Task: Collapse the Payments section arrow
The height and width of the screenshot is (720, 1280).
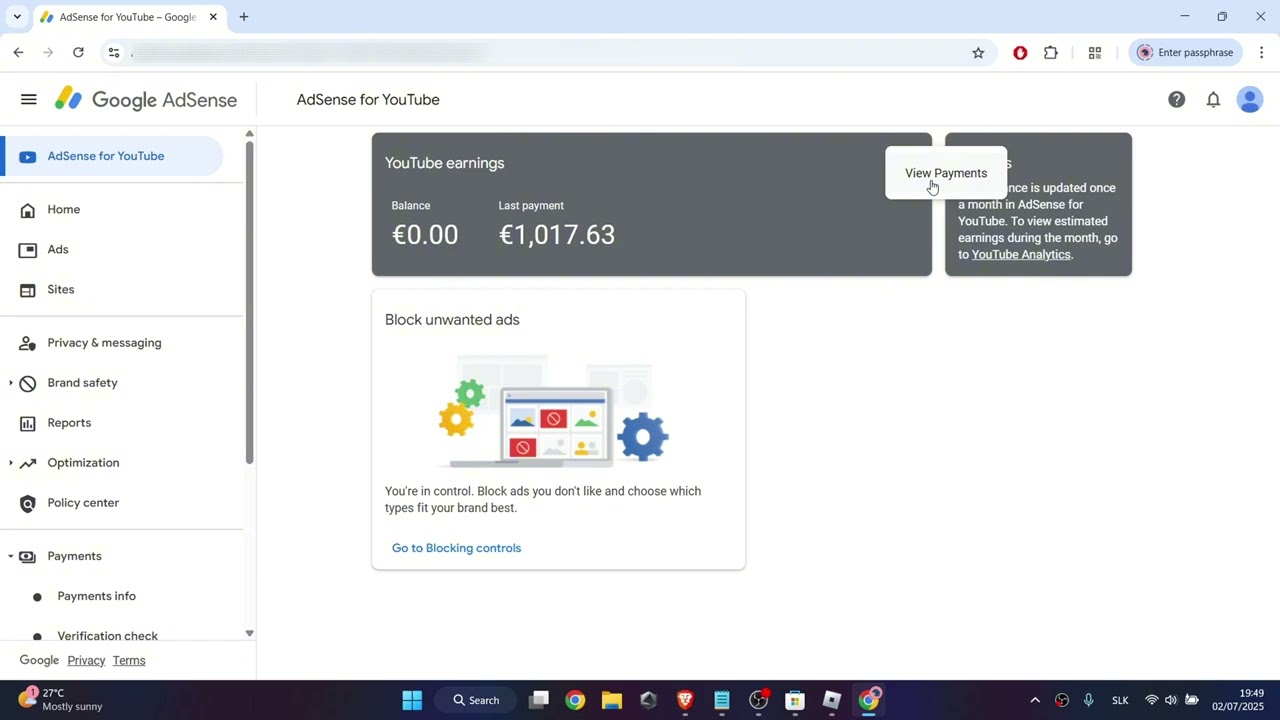Action: pos(11,556)
